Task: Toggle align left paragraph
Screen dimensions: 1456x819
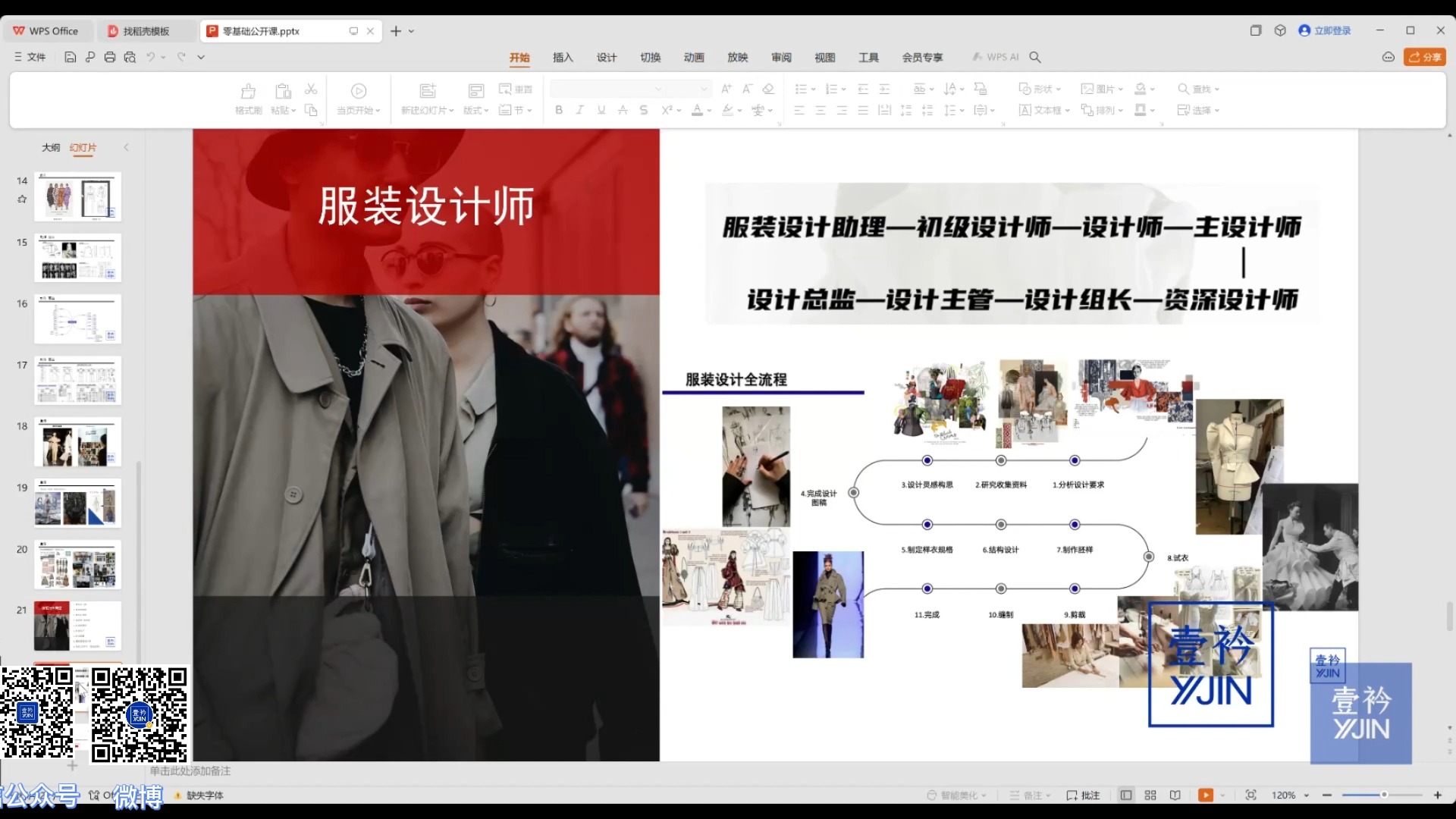Action: [x=799, y=110]
